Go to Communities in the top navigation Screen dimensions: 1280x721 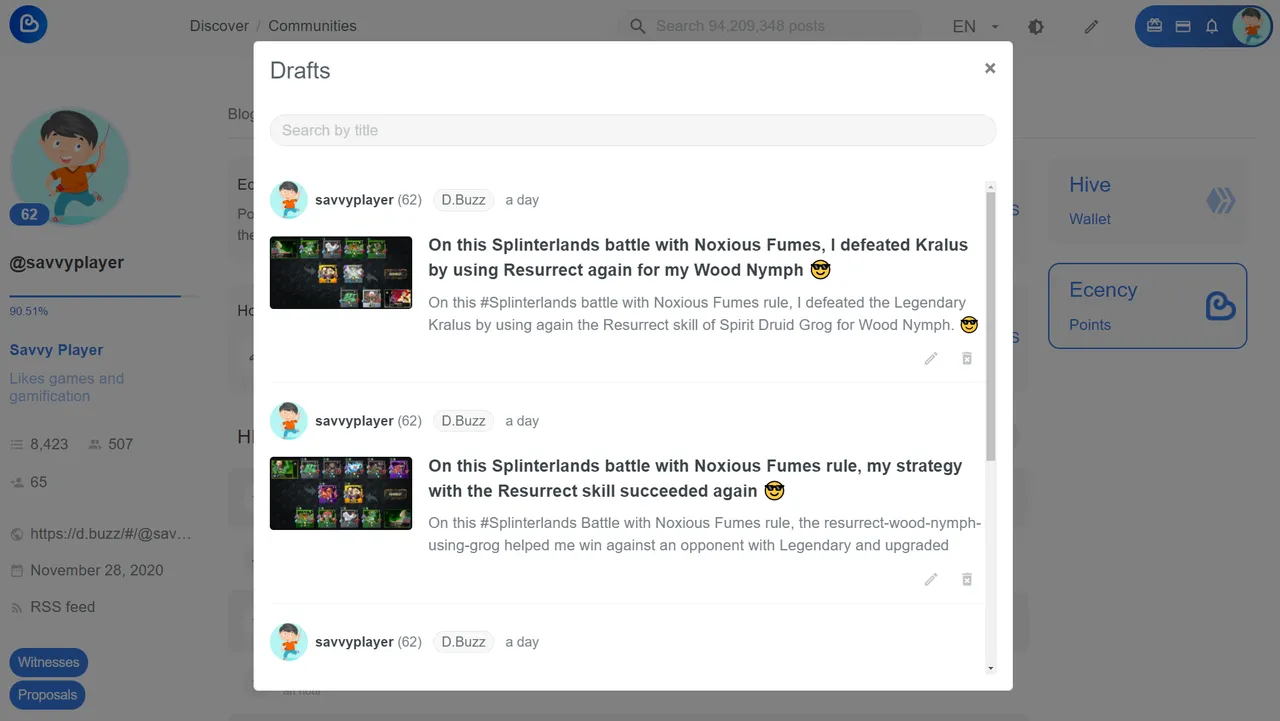(x=312, y=26)
